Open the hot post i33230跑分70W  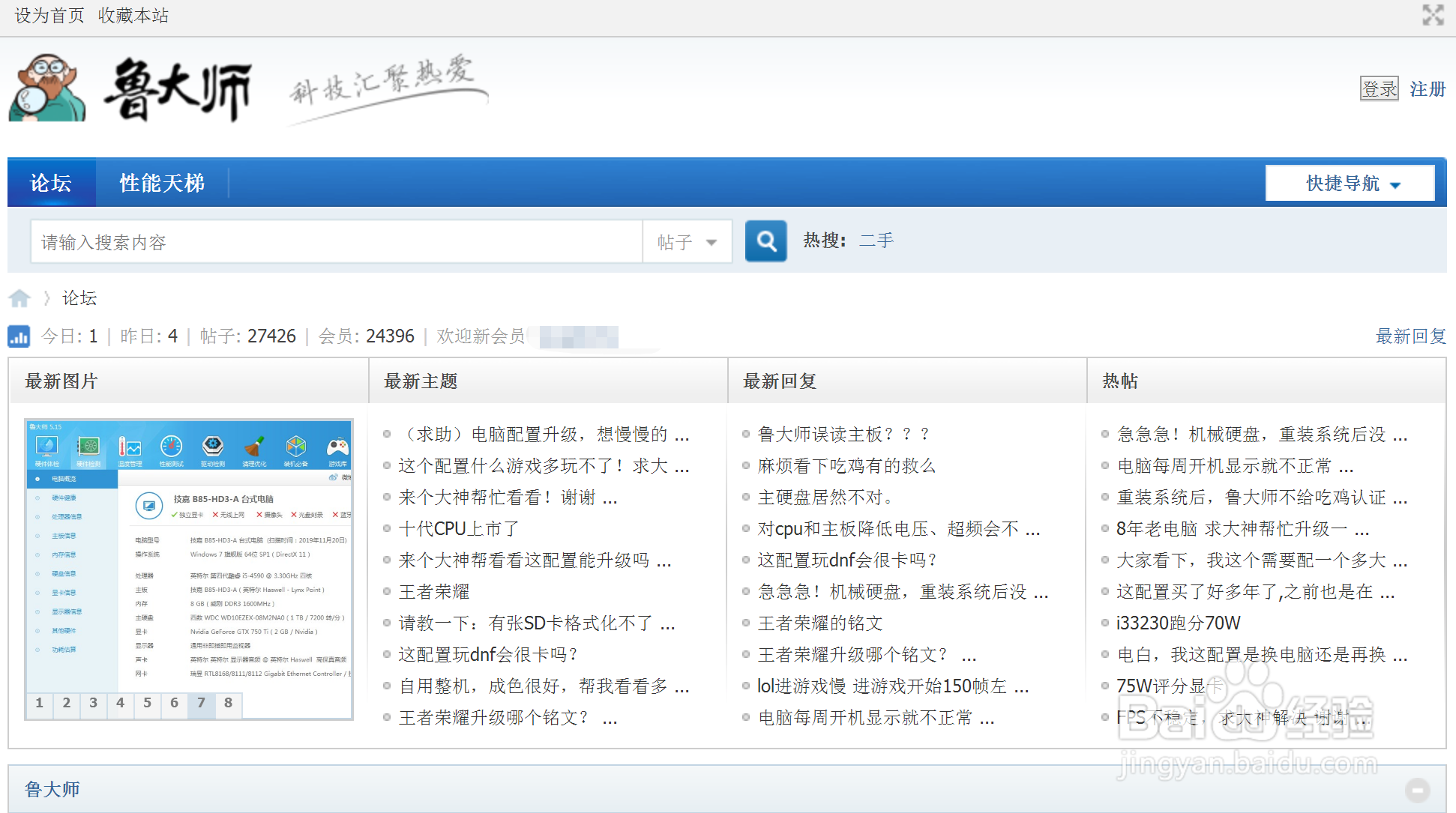1179,623
